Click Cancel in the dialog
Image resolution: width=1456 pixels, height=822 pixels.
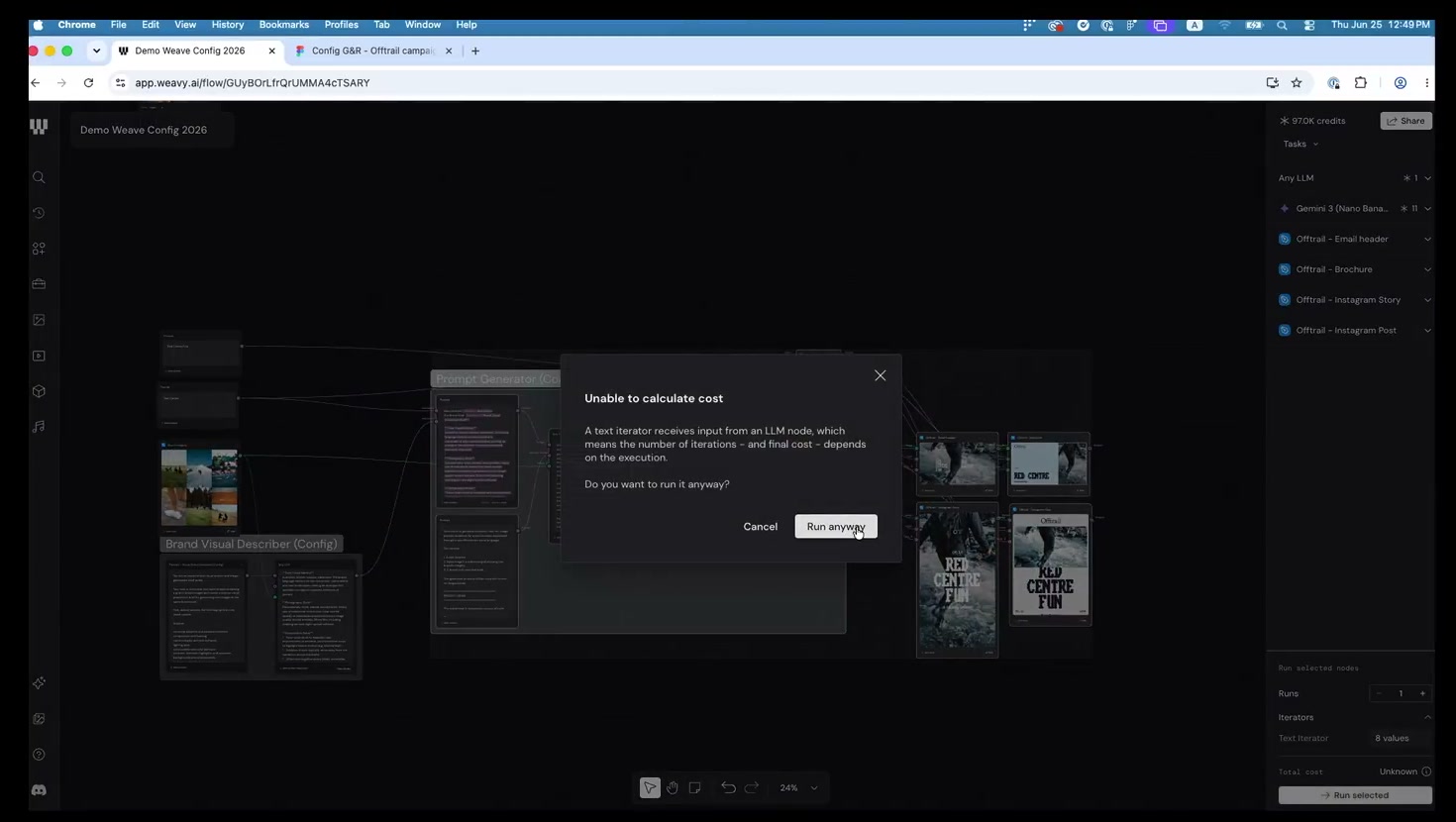click(761, 527)
